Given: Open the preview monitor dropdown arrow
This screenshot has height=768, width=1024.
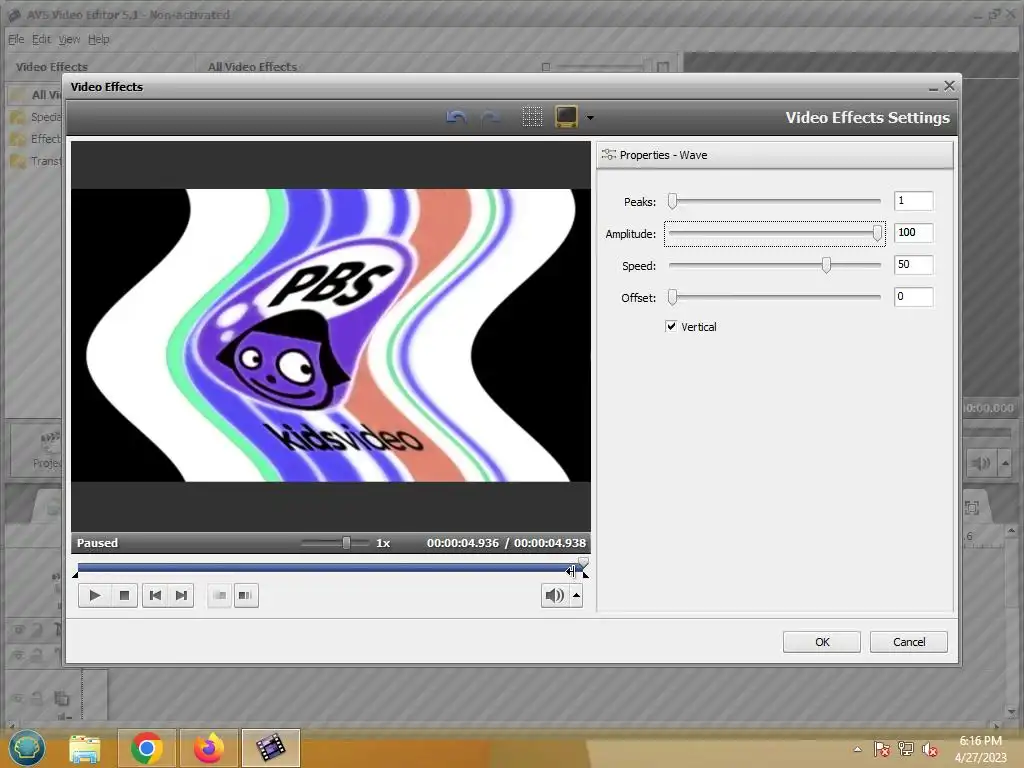Looking at the screenshot, I should point(590,118).
